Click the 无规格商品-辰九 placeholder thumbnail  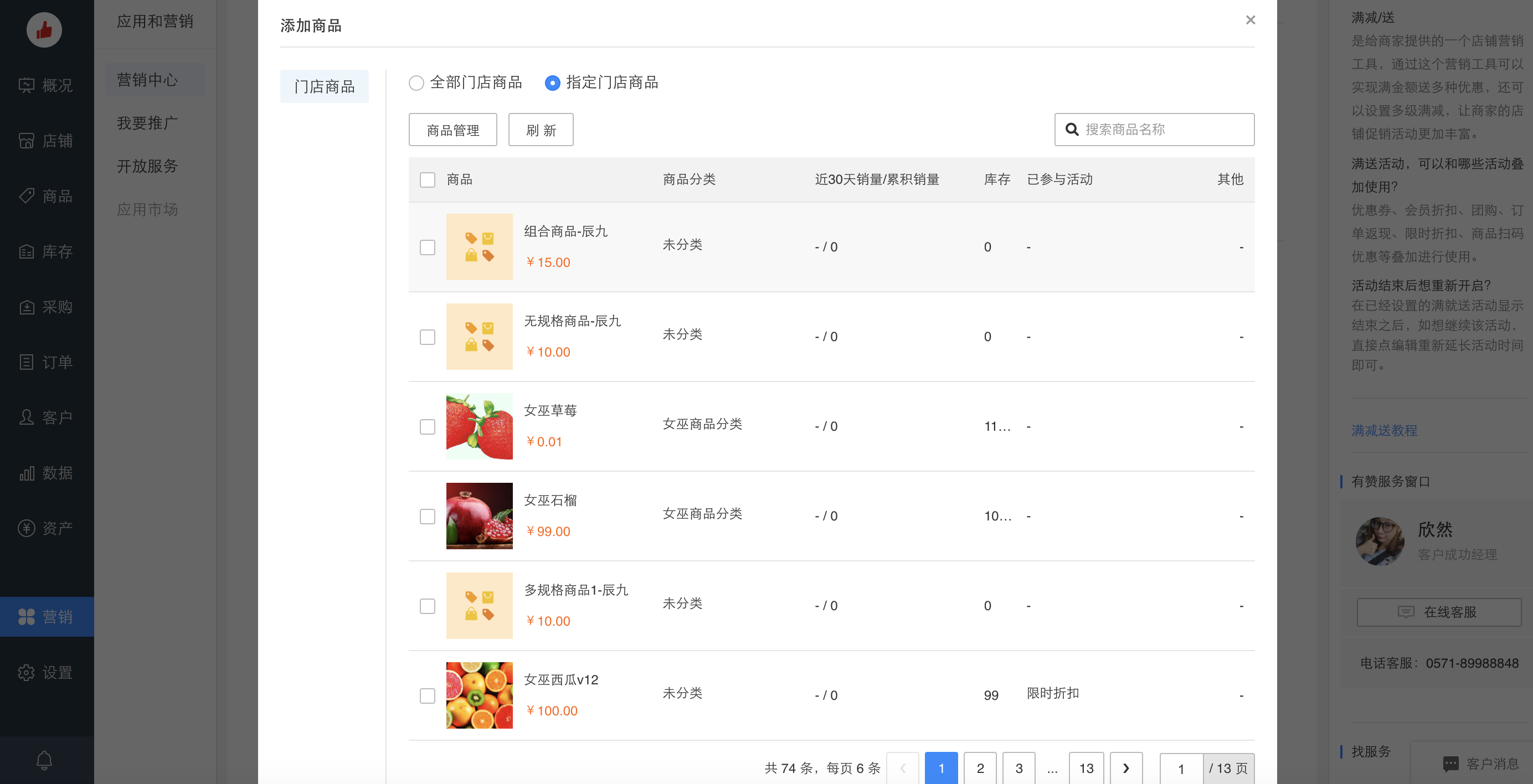pos(479,337)
